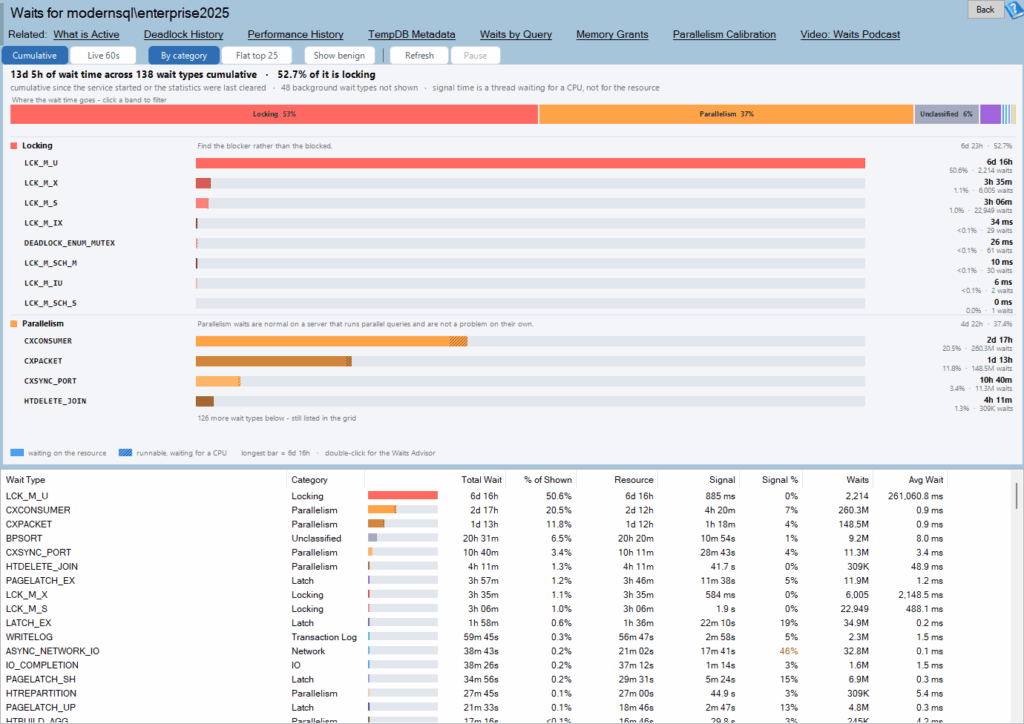Click the blue 'waiting on the resource' legend swatch
Image resolution: width=1024 pixels, height=724 pixels.
click(x=17, y=452)
